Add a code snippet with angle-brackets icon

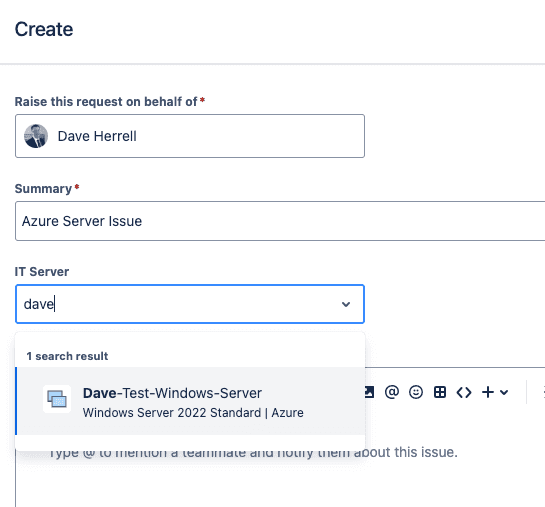pyautogui.click(x=464, y=392)
